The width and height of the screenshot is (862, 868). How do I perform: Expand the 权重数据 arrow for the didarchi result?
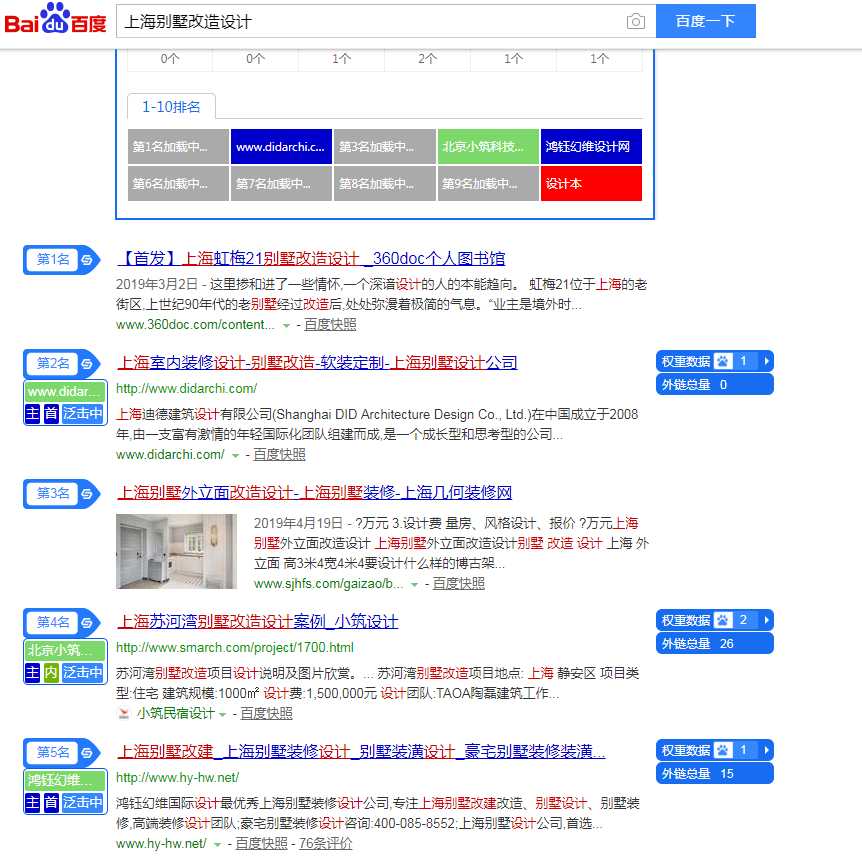(766, 361)
